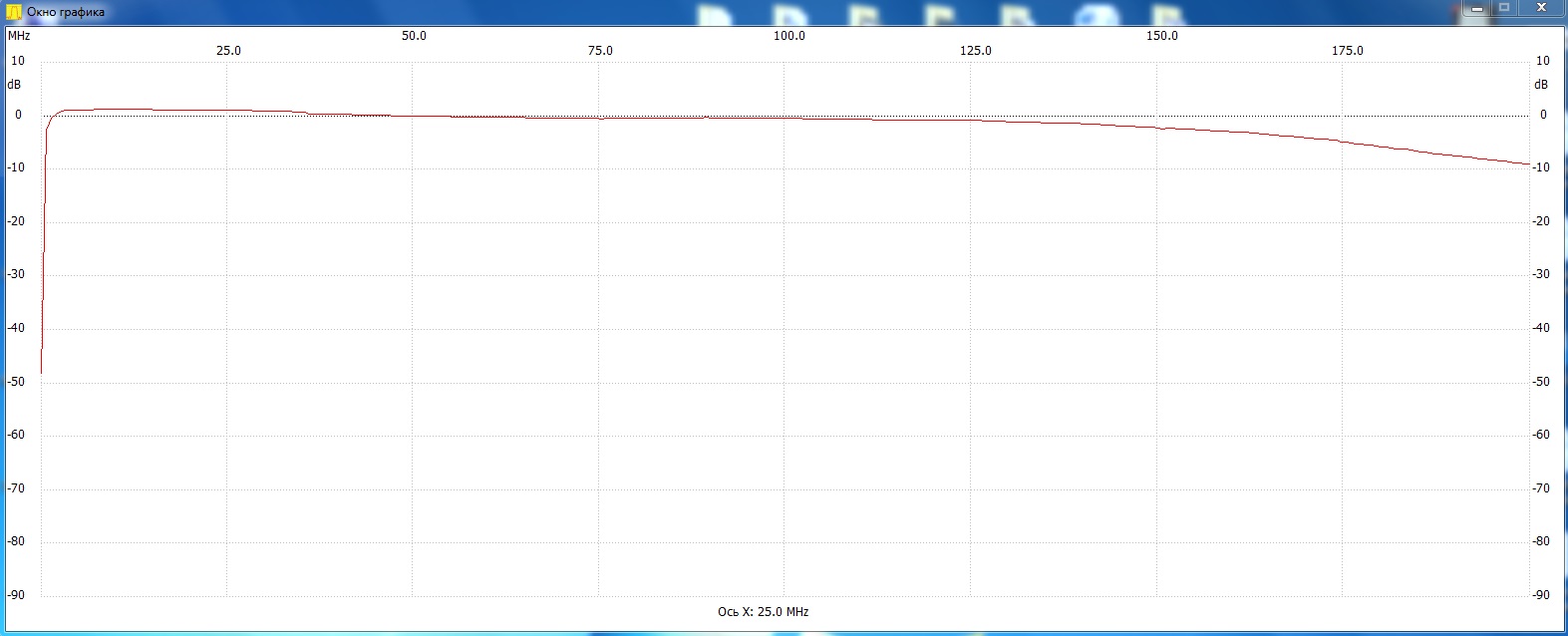Click the 100.0 frequency axis label
Screen dimensions: 1568x636
pyautogui.click(x=789, y=36)
